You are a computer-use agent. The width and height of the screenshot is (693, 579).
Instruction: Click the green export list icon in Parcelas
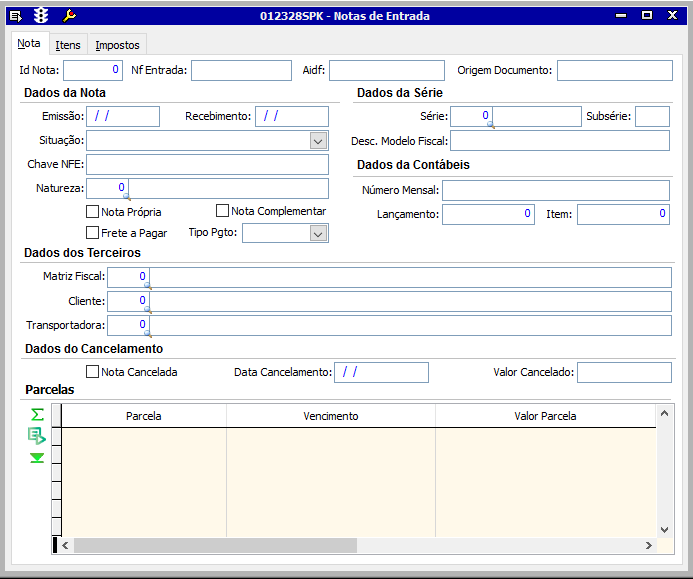(37, 436)
